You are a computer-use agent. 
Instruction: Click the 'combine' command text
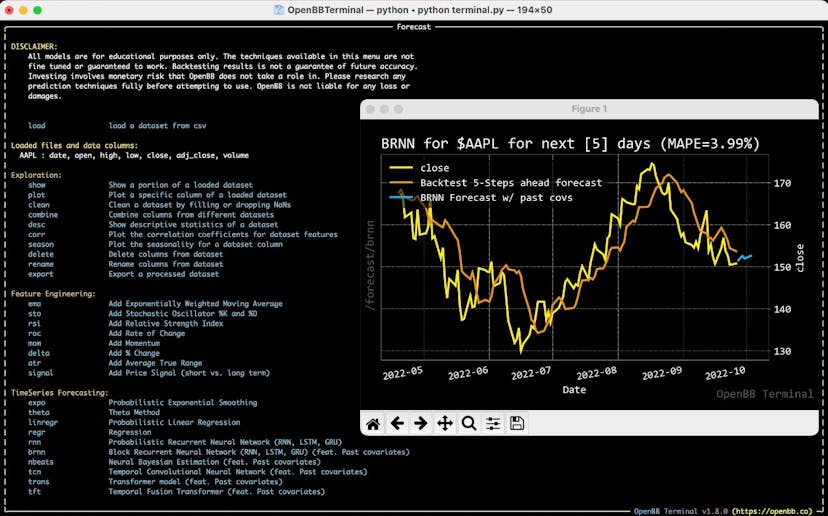pyautogui.click(x=43, y=215)
